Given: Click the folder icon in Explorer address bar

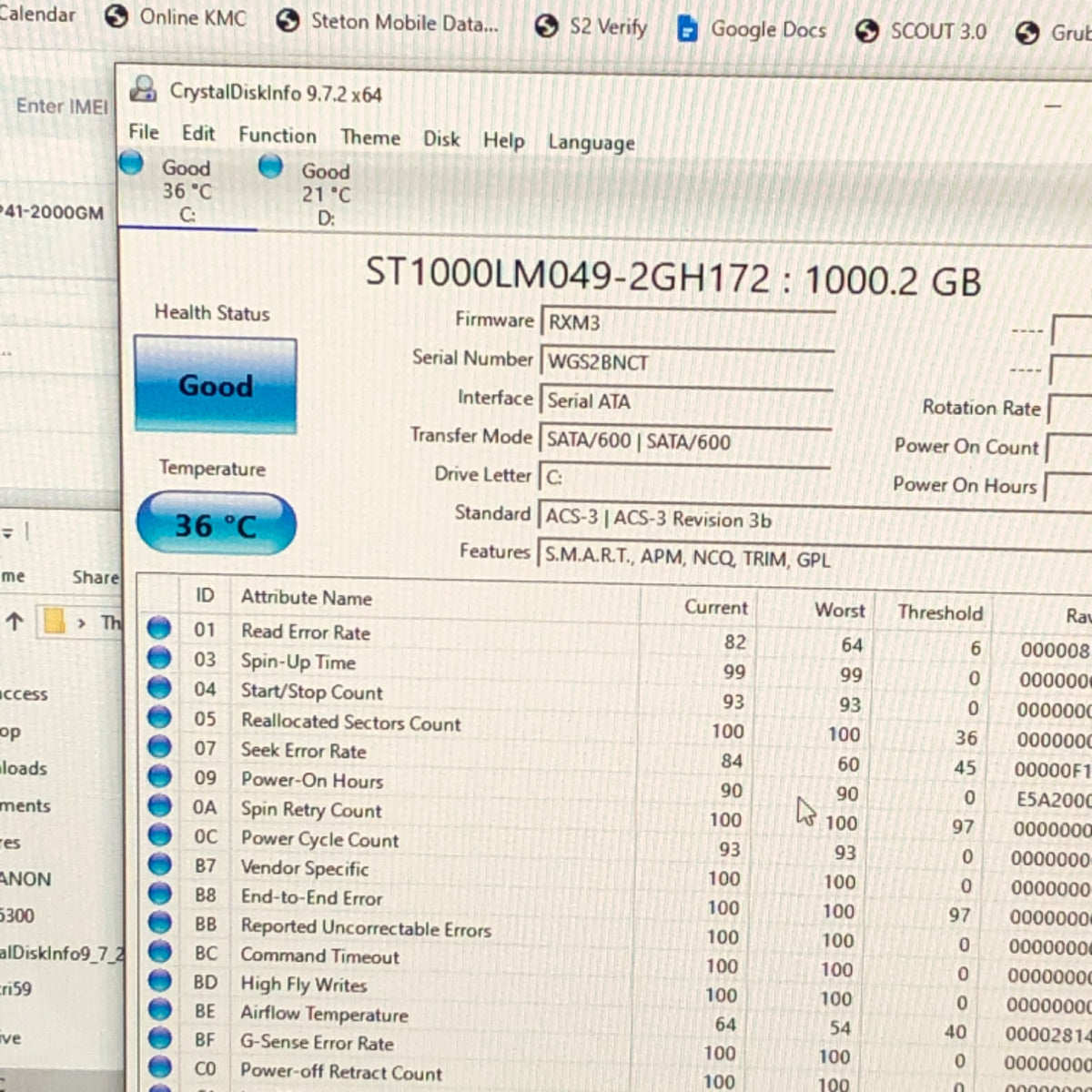Looking at the screenshot, I should pyautogui.click(x=55, y=622).
